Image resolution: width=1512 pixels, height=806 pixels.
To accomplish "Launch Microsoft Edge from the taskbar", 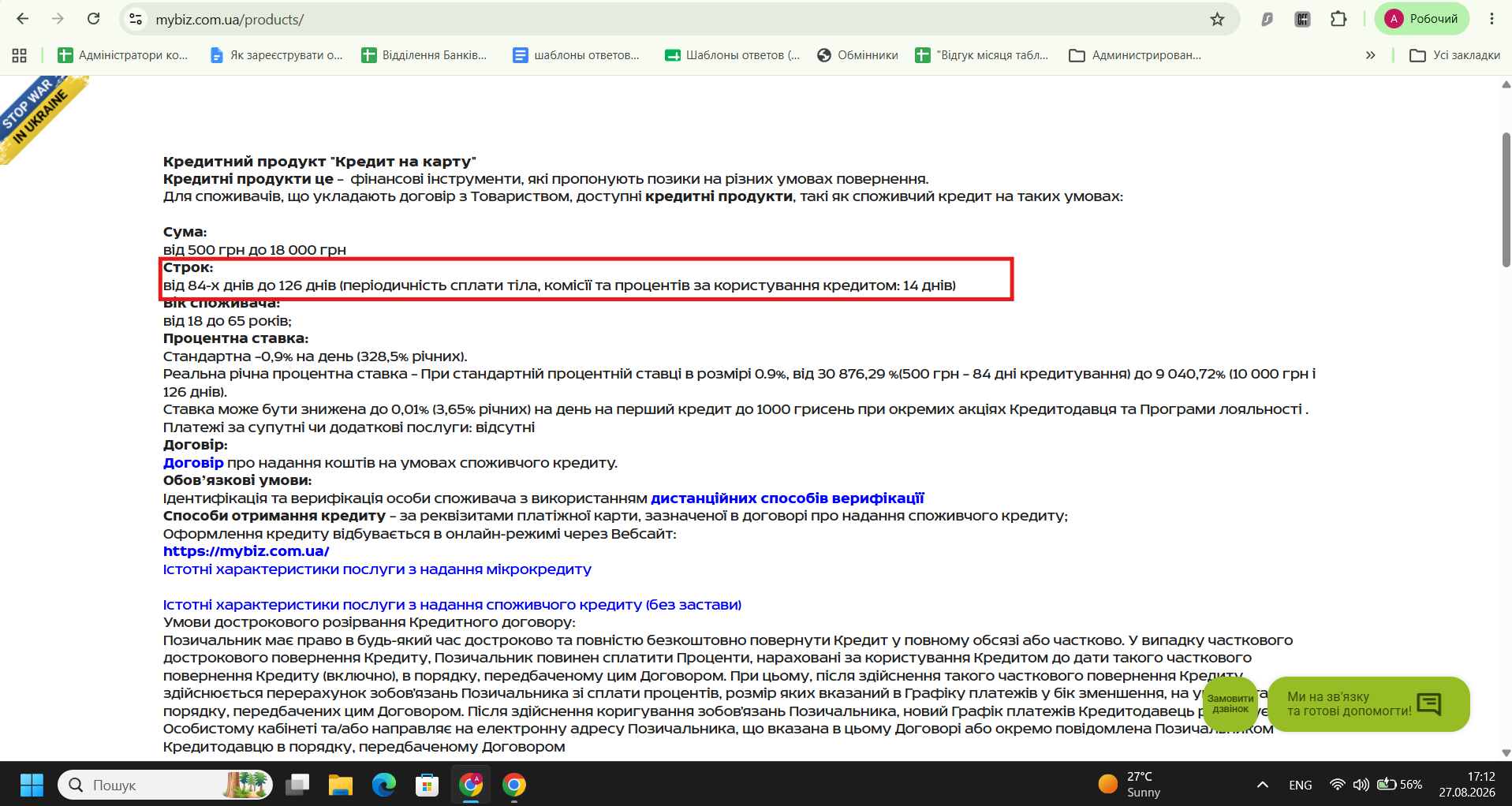I will coord(384,785).
